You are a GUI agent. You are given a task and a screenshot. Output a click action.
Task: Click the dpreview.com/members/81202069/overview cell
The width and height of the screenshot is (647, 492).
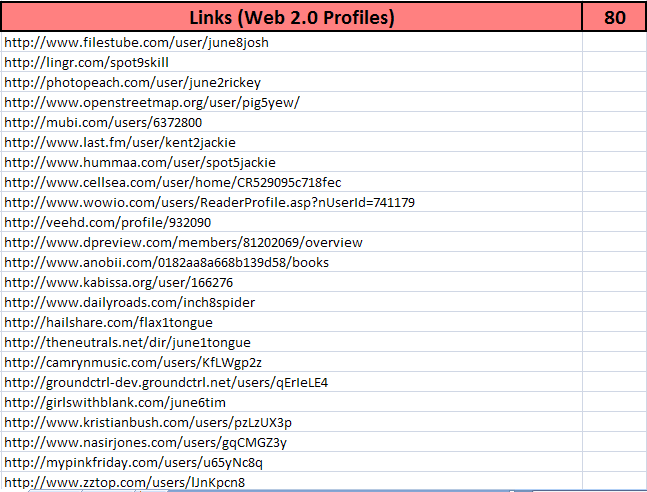(291, 242)
